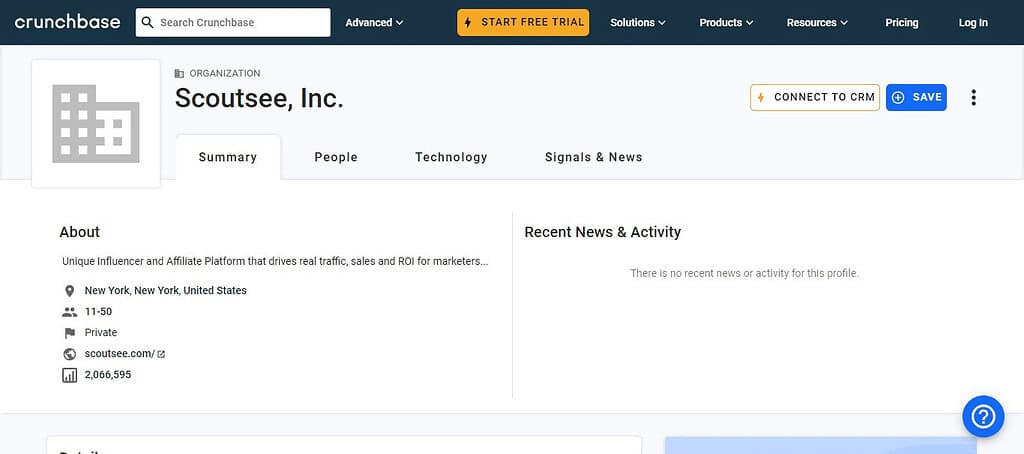
Task: Open the three-dot more options menu
Action: 974,97
